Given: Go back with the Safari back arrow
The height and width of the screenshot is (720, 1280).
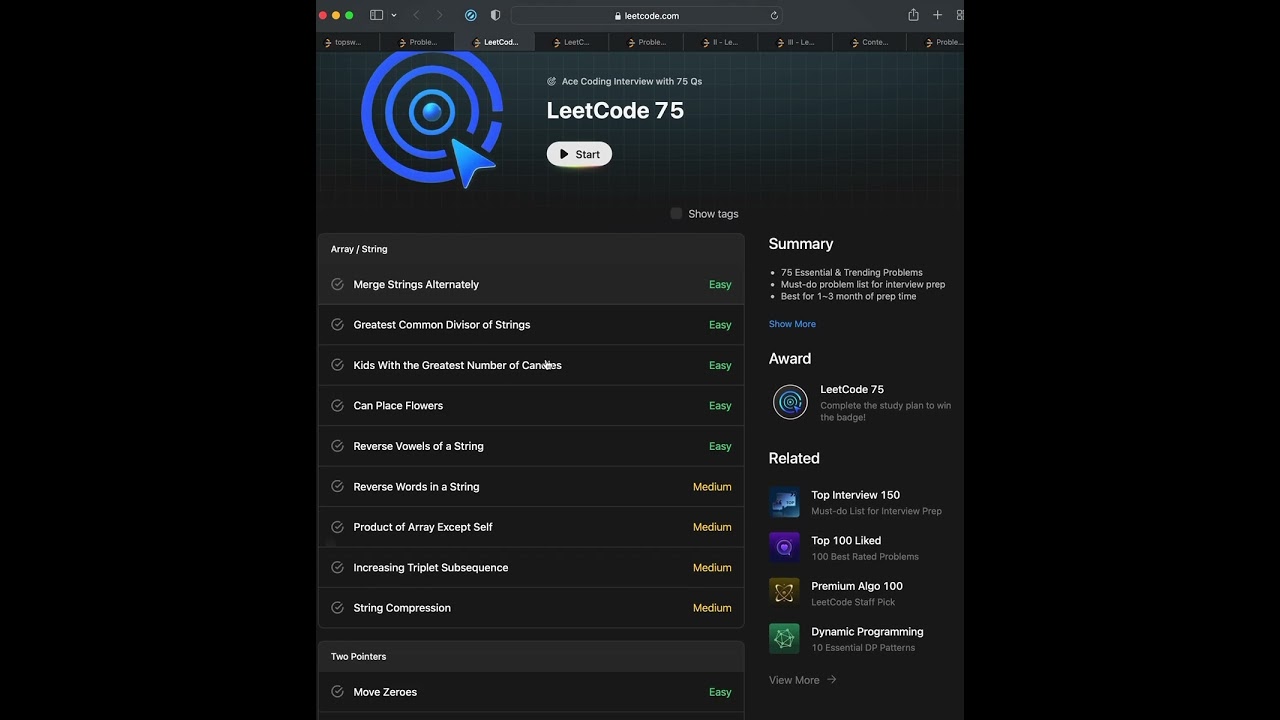Looking at the screenshot, I should [x=416, y=15].
